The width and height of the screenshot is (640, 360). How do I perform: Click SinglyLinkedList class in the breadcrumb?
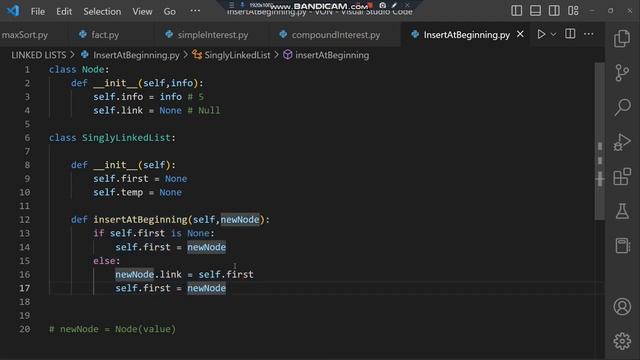pos(237,55)
